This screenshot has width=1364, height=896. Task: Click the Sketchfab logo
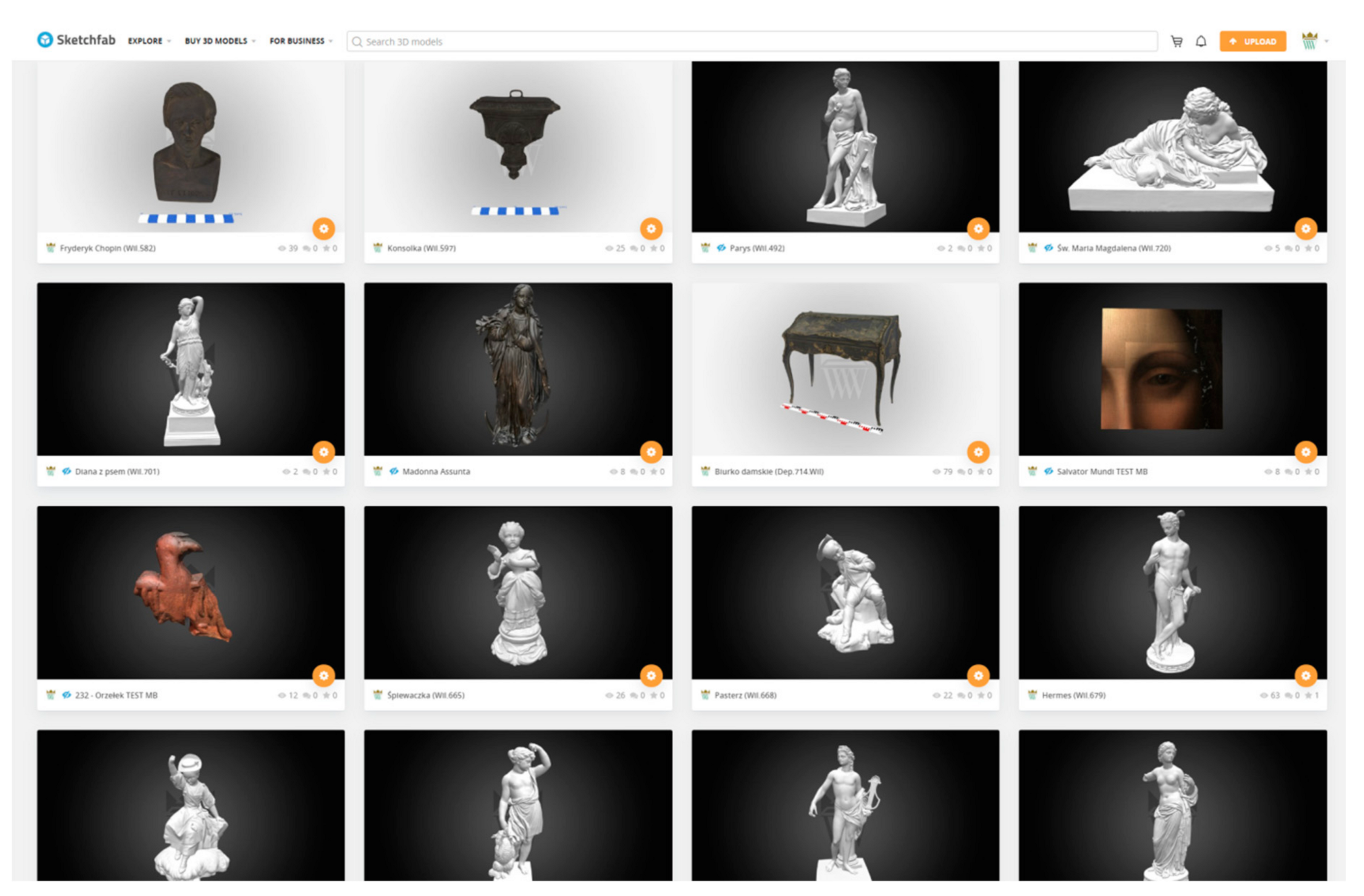[76, 40]
